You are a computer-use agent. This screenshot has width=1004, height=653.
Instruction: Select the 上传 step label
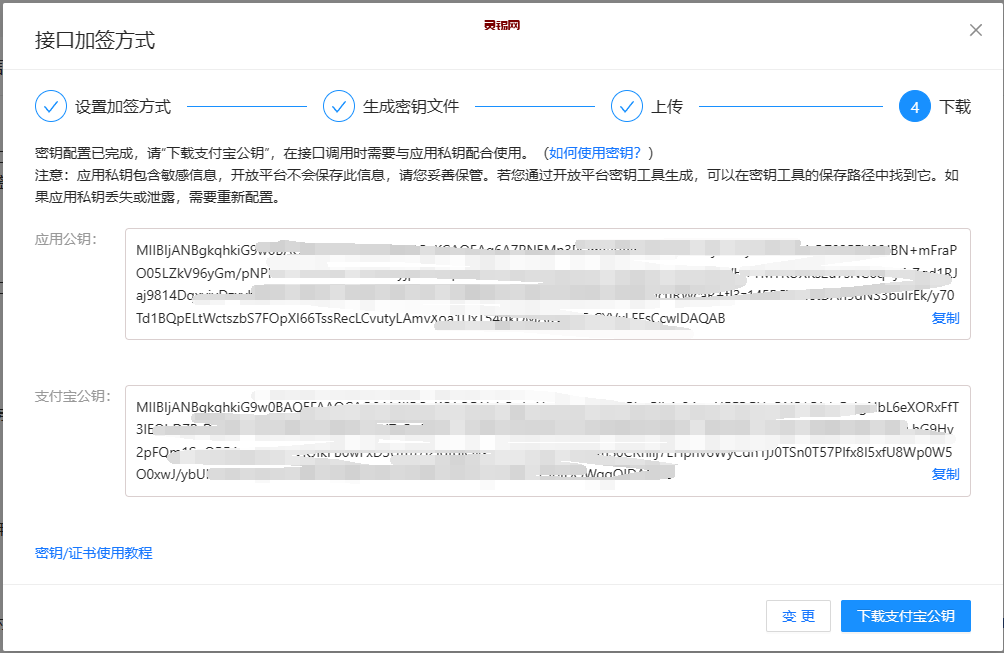click(x=667, y=106)
